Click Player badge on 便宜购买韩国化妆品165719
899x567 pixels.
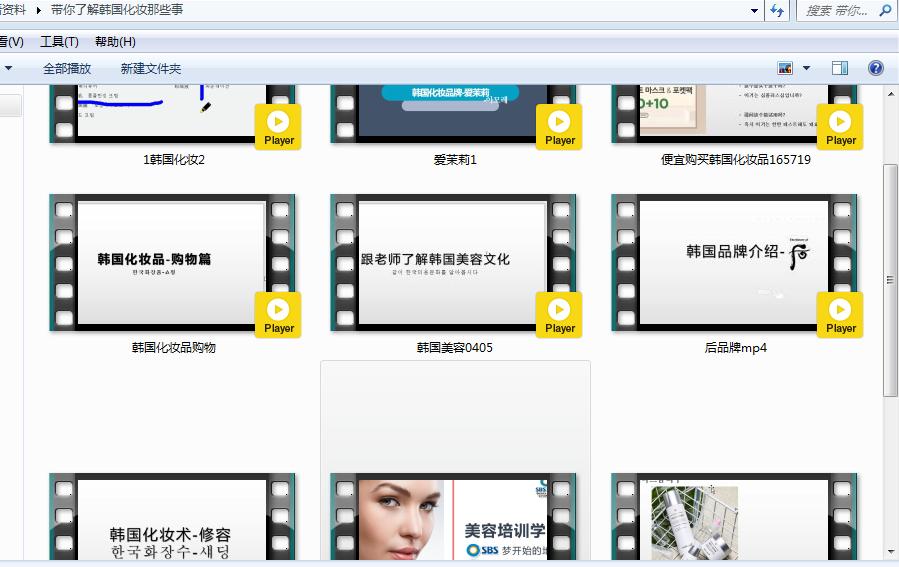pyautogui.click(x=840, y=127)
